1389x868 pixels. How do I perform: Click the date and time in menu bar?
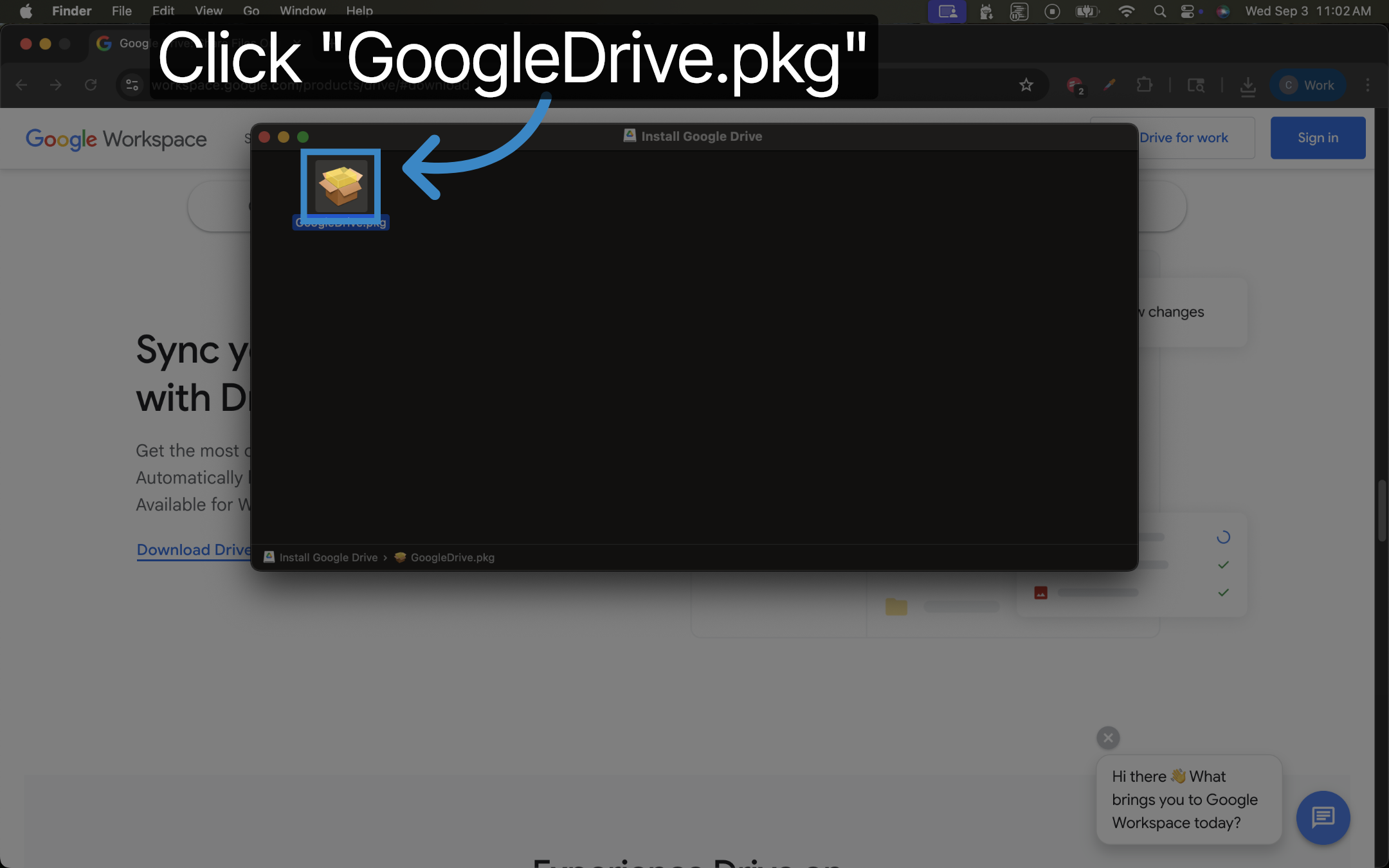click(x=1308, y=12)
